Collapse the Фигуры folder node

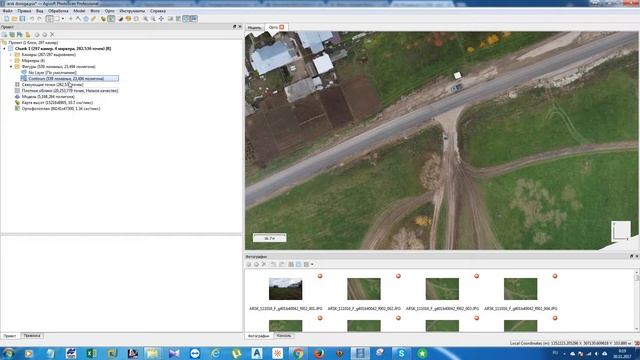[x=11, y=66]
